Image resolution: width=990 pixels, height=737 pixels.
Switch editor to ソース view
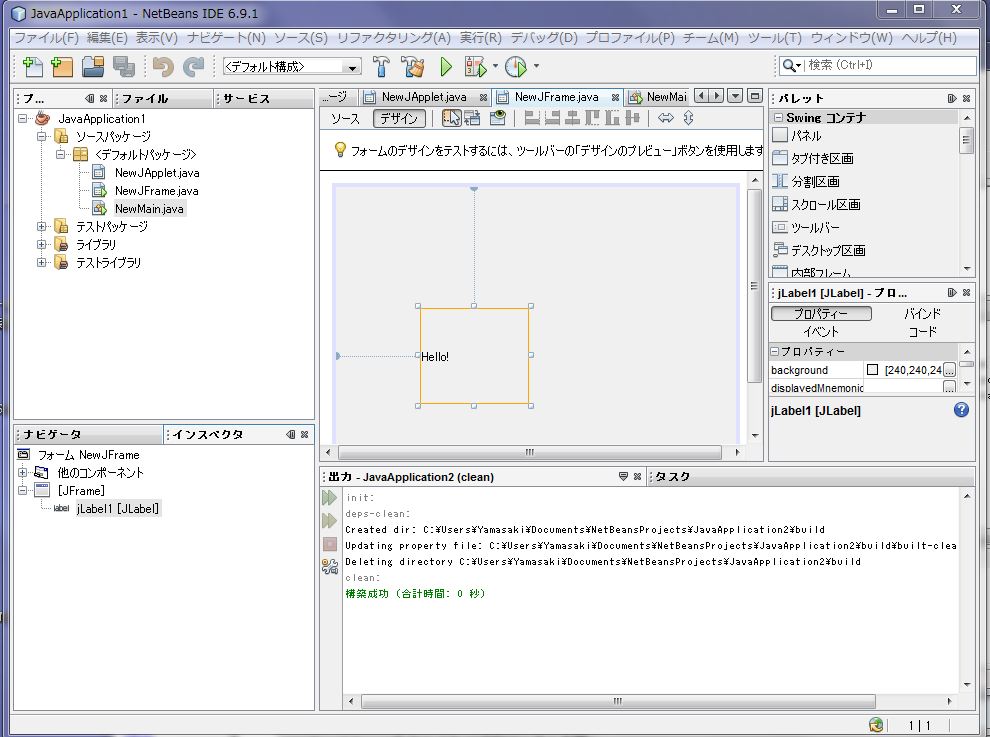(345, 118)
